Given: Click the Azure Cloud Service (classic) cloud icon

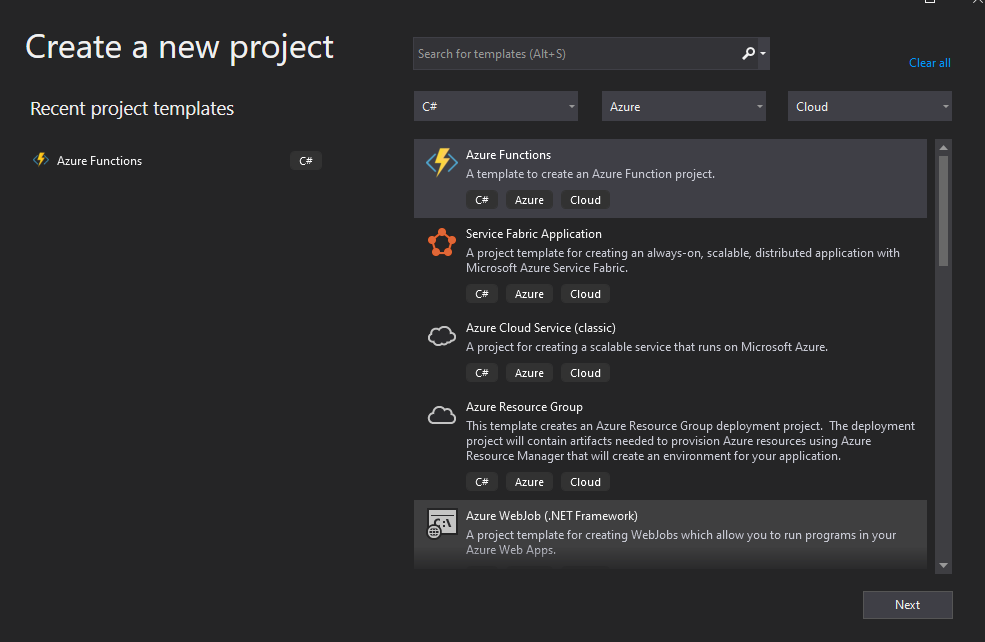Looking at the screenshot, I should [x=442, y=336].
